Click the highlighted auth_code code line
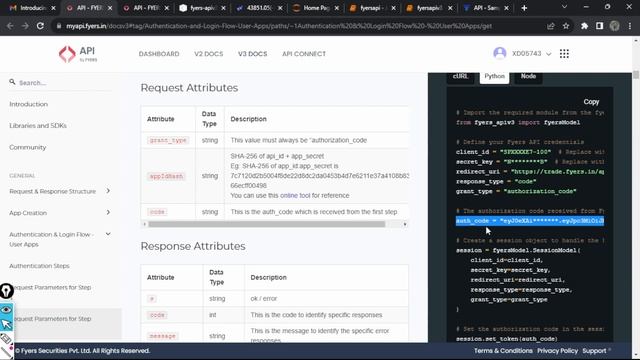 point(530,221)
